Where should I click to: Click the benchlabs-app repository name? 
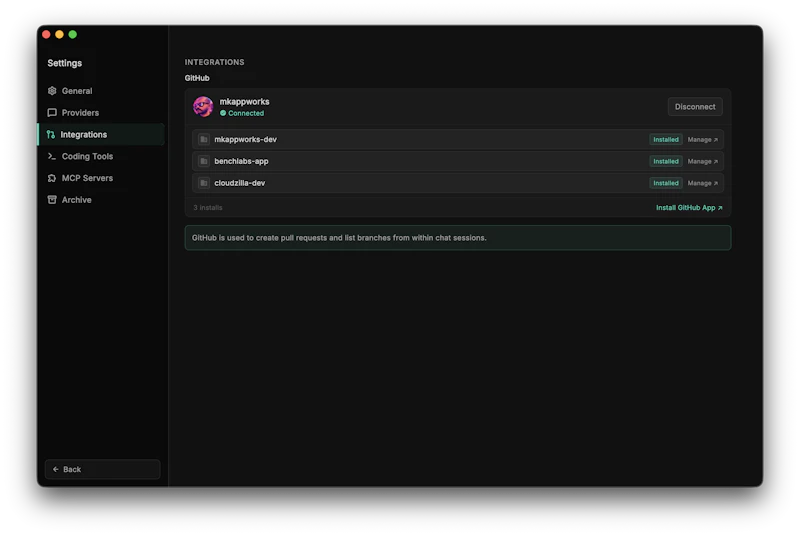click(241, 161)
